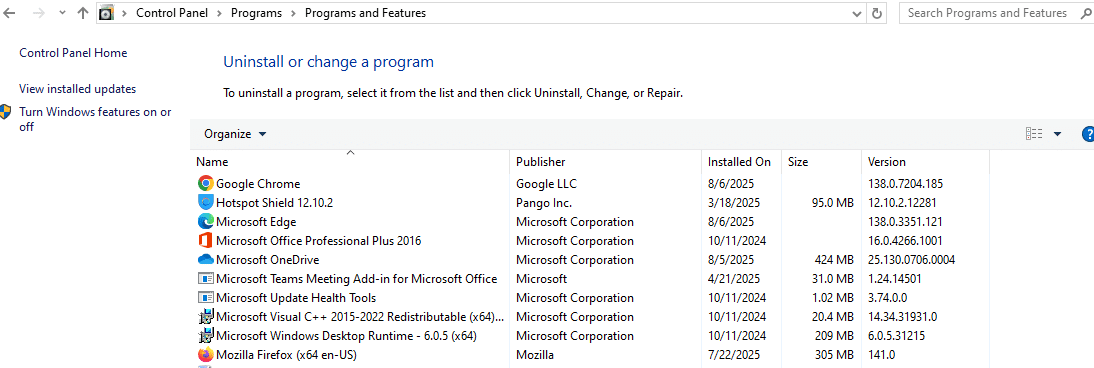The height and width of the screenshot is (368, 1094).
Task: Open Control Panel Home
Action: 73,52
